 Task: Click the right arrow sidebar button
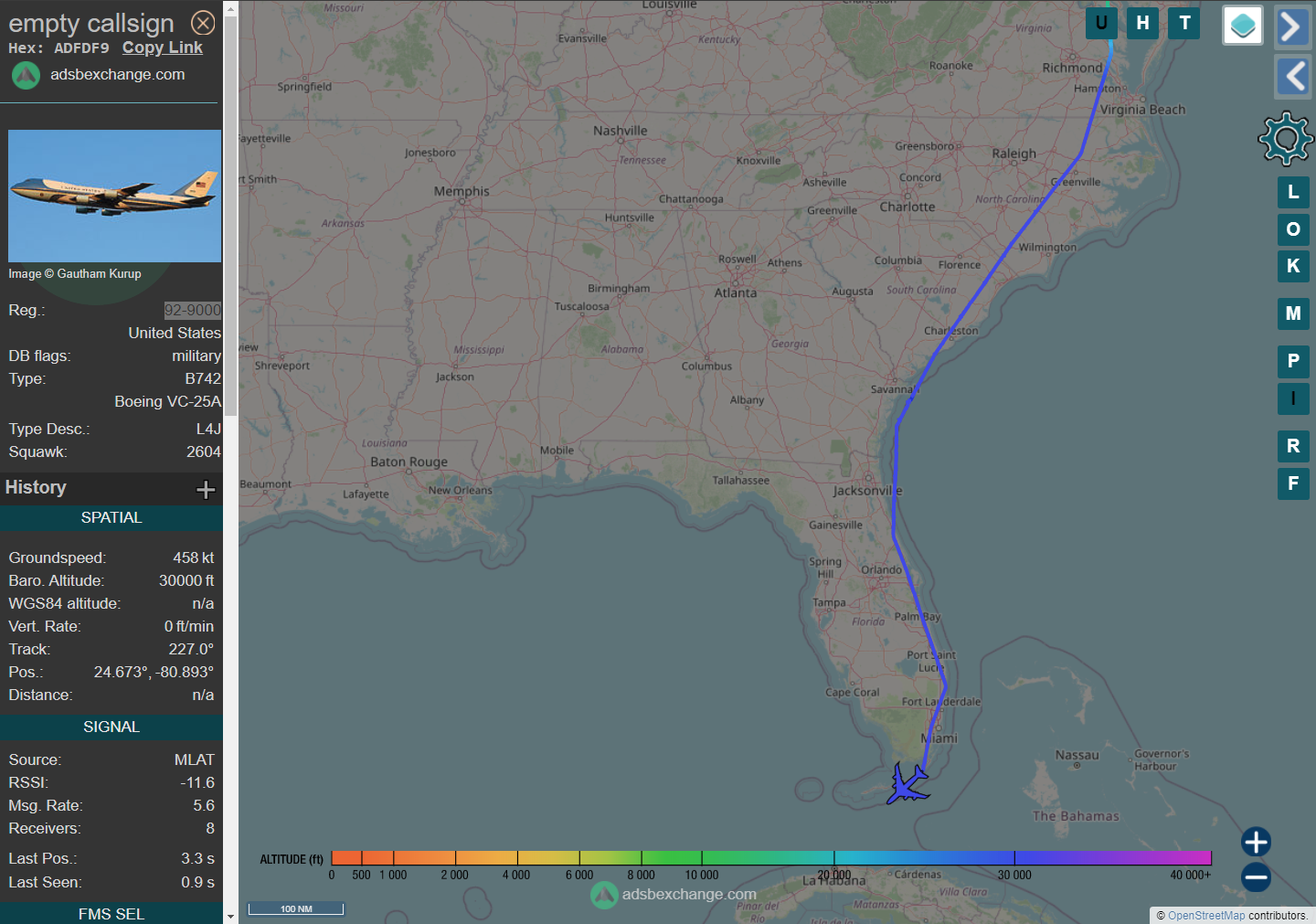point(1292,27)
